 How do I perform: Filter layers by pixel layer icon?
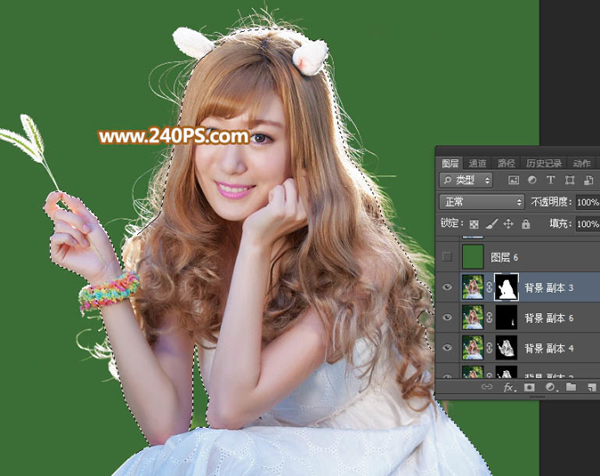click(x=513, y=180)
